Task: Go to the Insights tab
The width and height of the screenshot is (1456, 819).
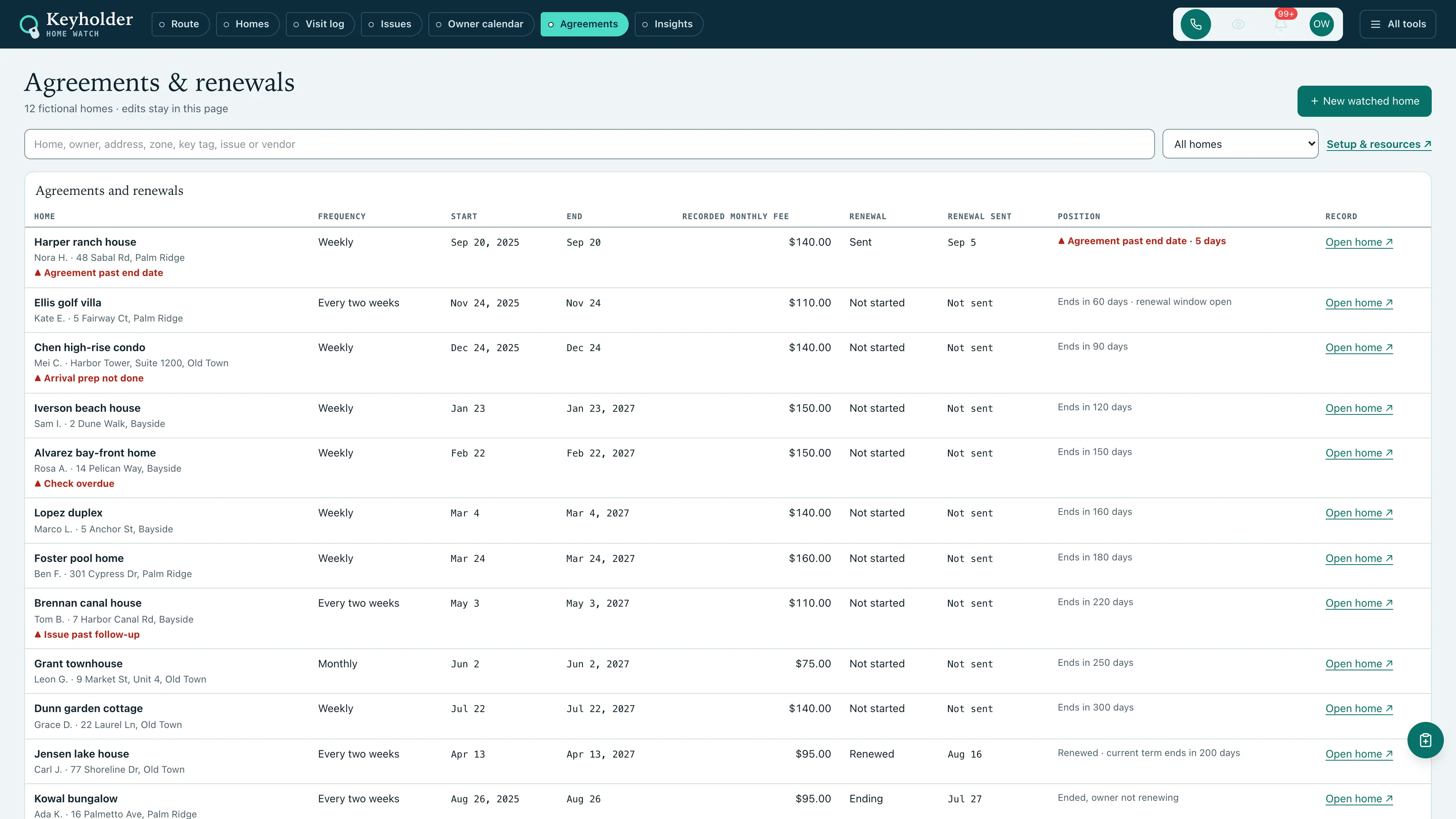Action: [x=668, y=24]
